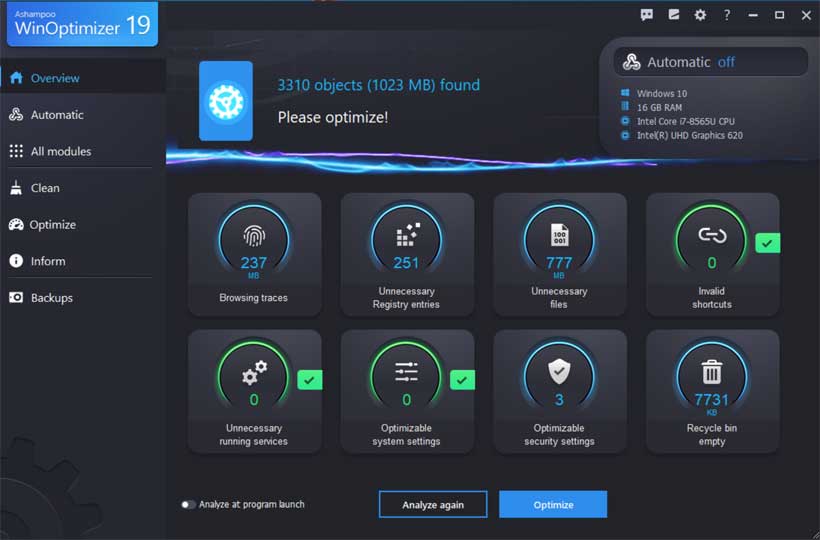Open the Invalid shortcuts link icon

point(712,235)
